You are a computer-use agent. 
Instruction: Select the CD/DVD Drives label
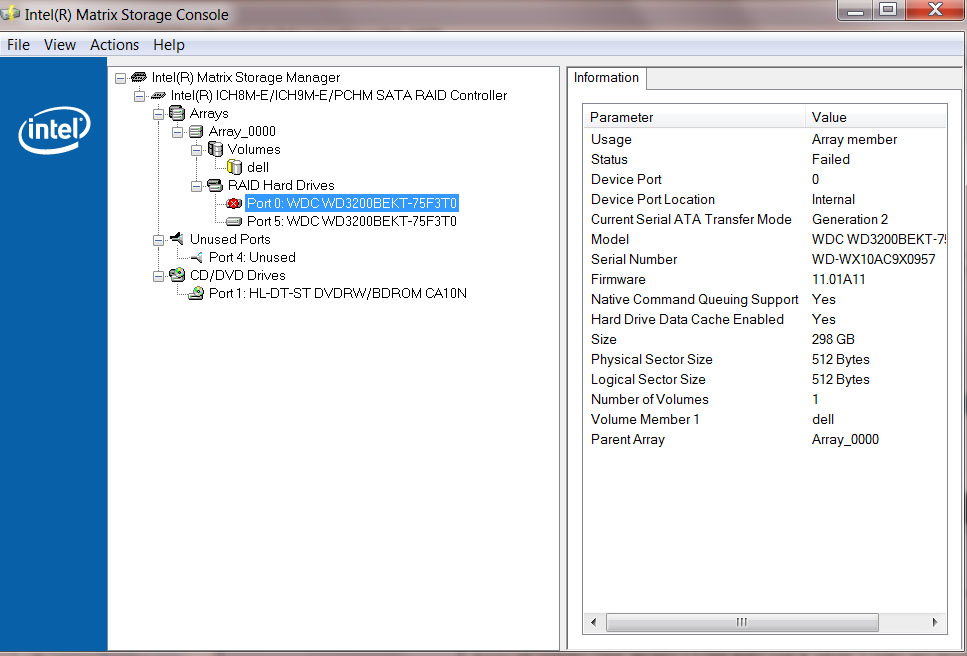[237, 275]
